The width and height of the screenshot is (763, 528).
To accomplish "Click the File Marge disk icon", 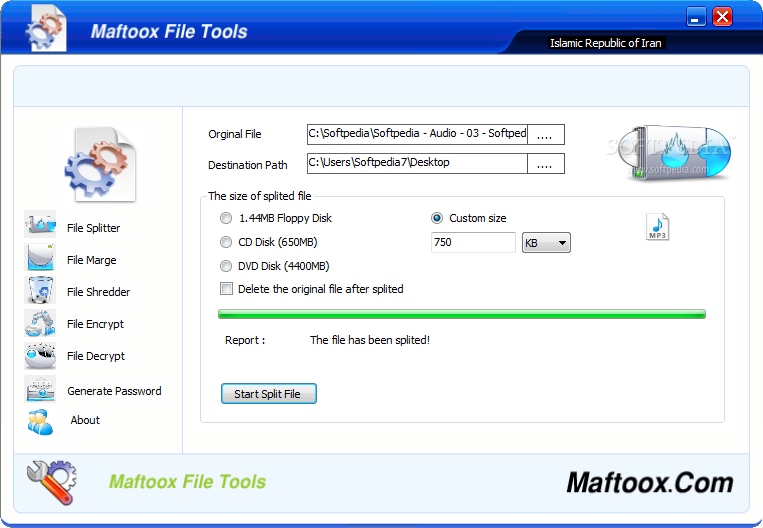I will [40, 257].
